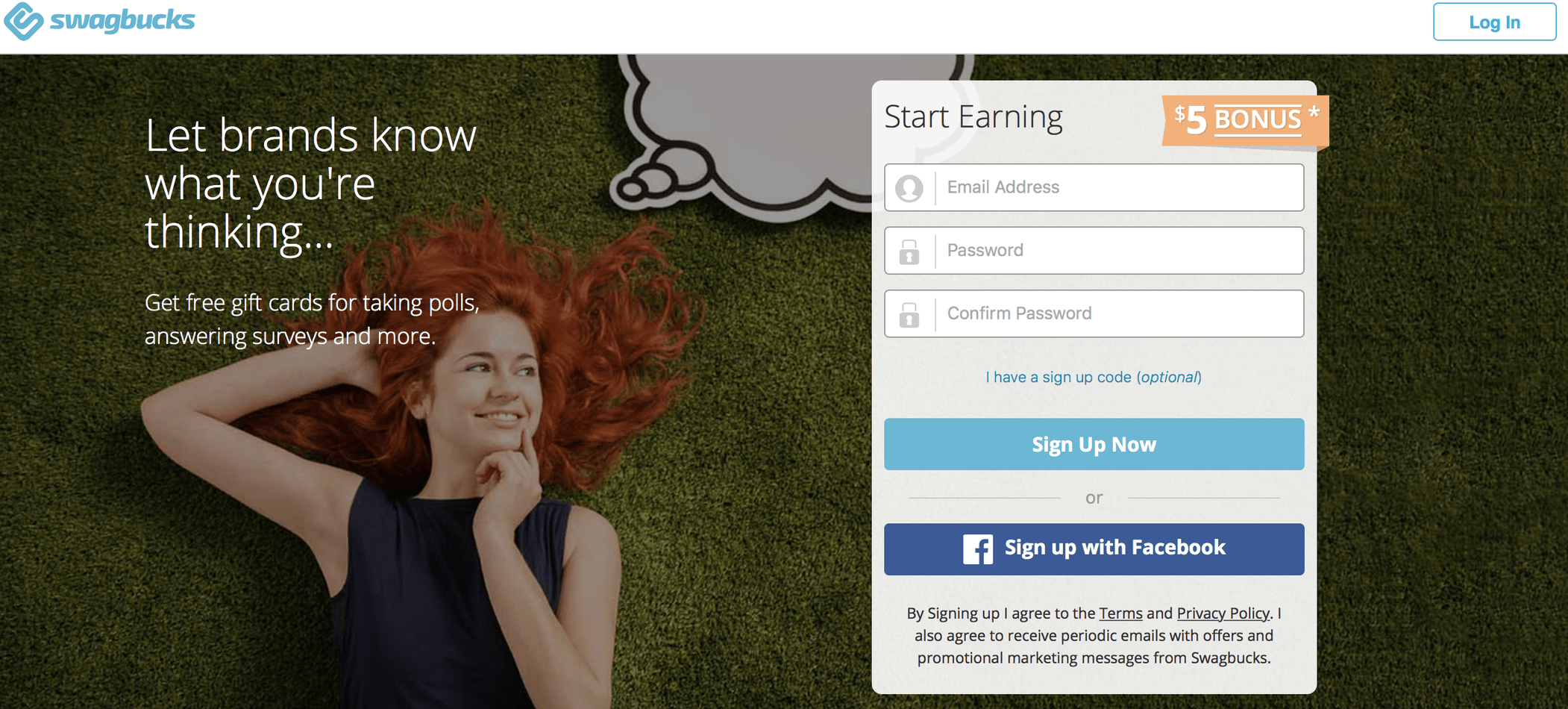Open the Log In button
Image resolution: width=1568 pixels, height=709 pixels.
[x=1494, y=22]
